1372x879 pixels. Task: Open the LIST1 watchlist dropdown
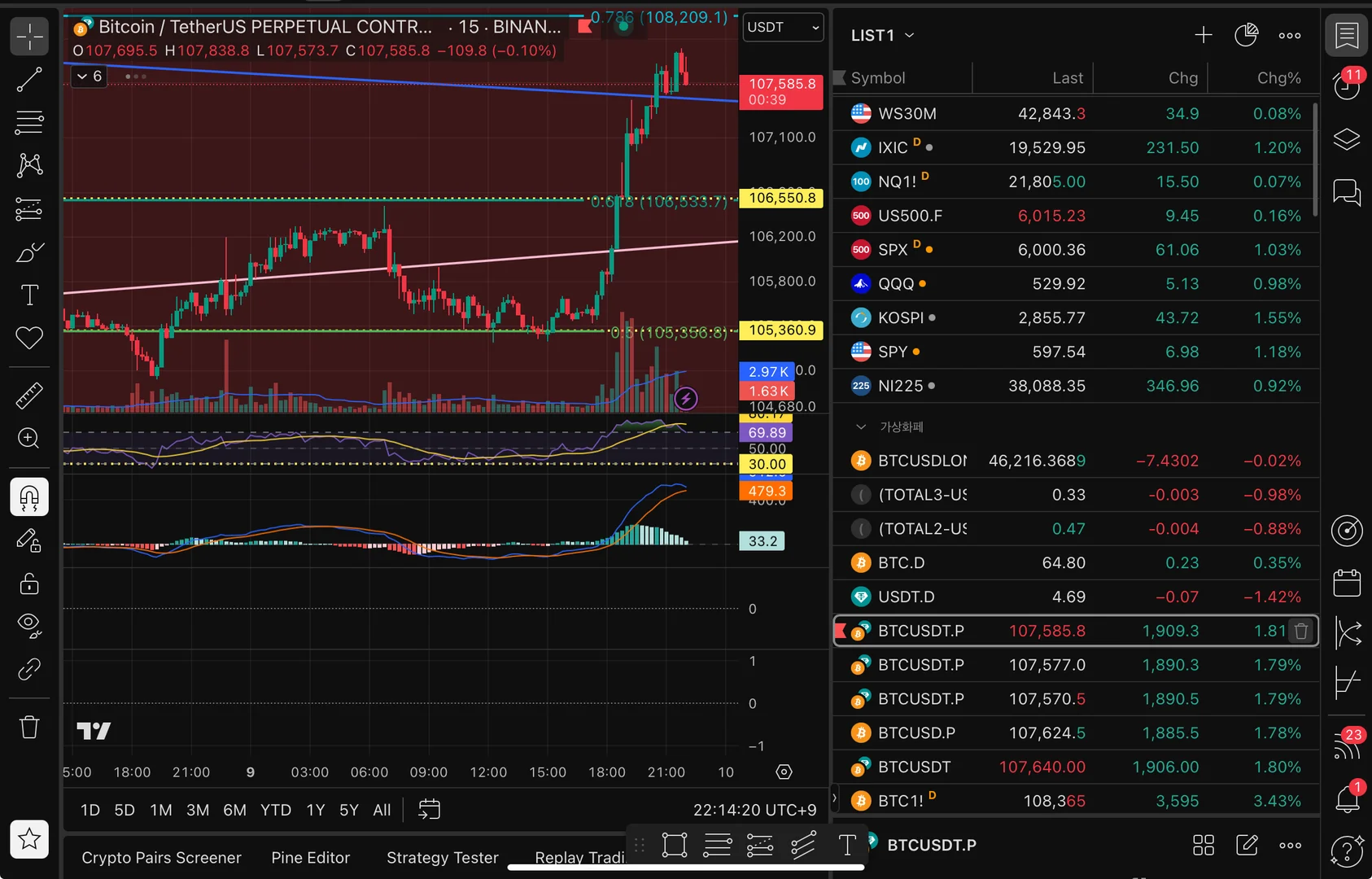pos(883,35)
